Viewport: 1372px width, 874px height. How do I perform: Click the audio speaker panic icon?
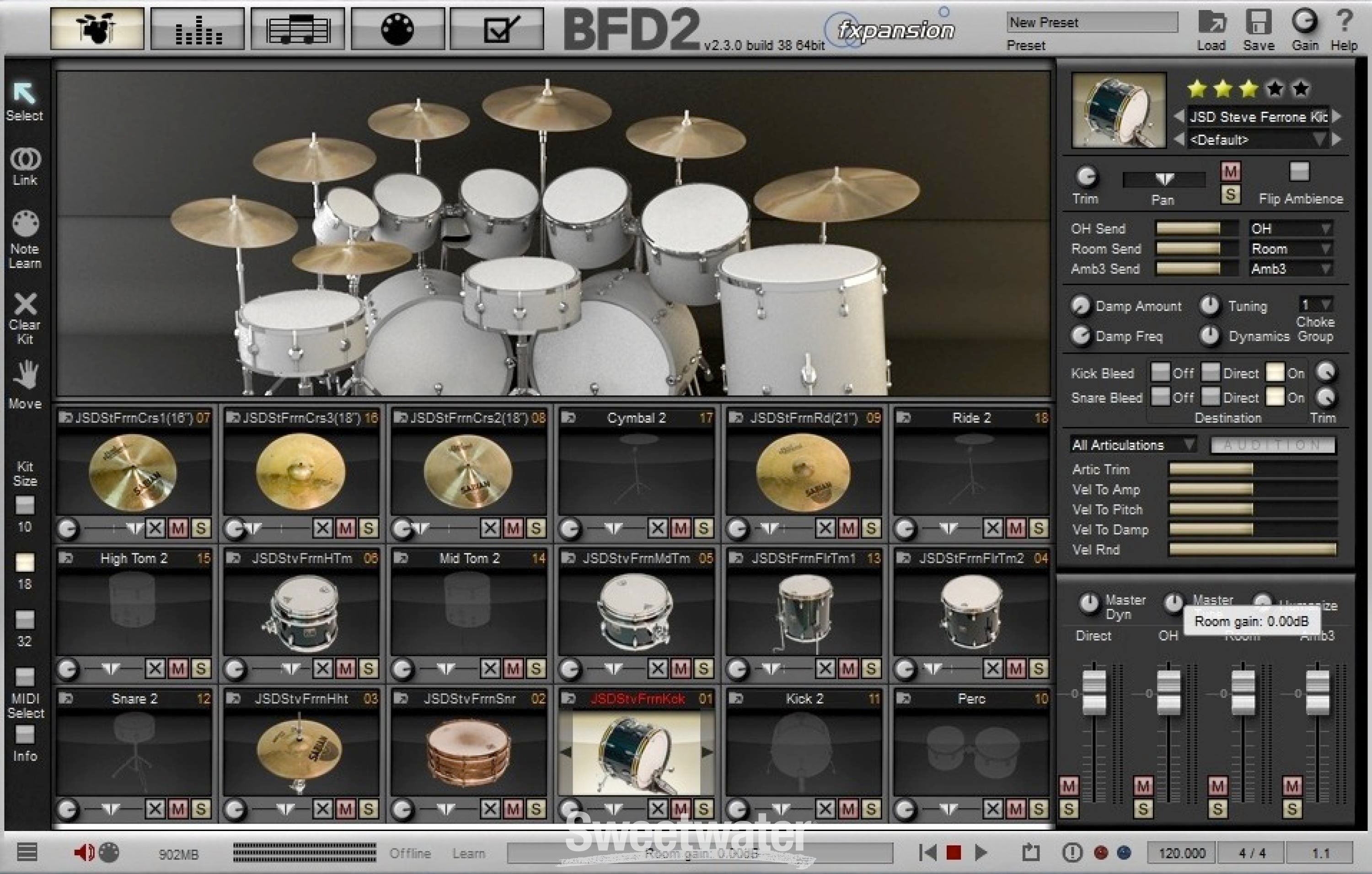84,852
